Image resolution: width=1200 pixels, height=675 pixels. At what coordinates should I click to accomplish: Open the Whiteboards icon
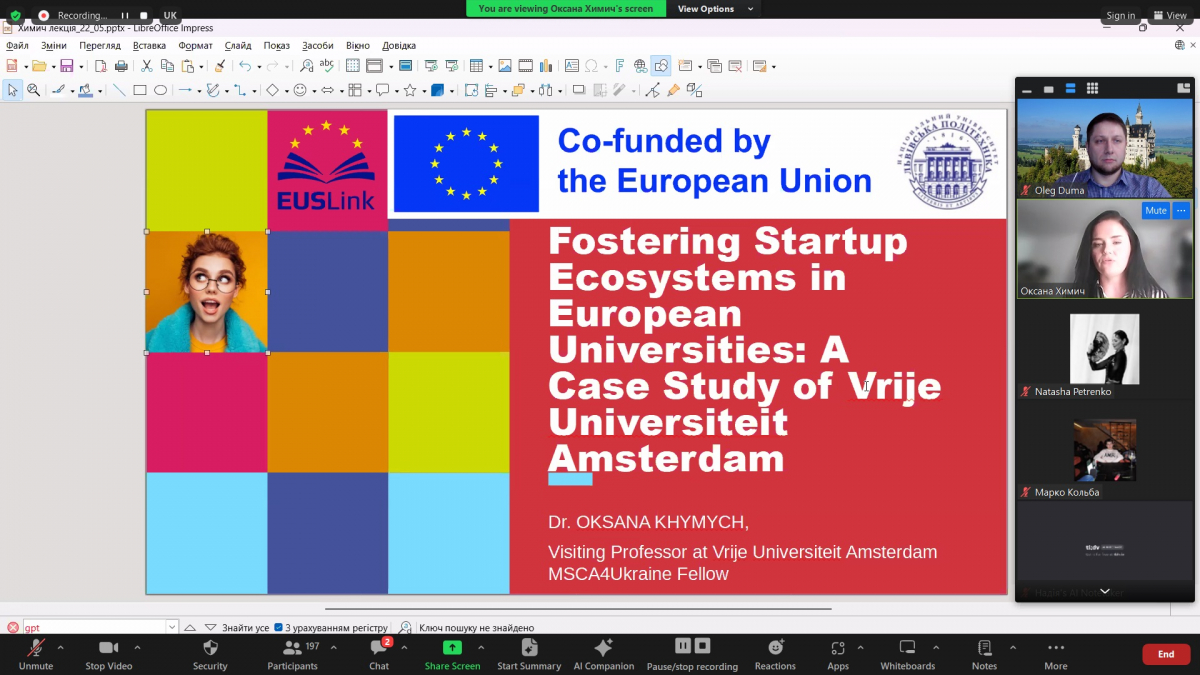(x=907, y=653)
